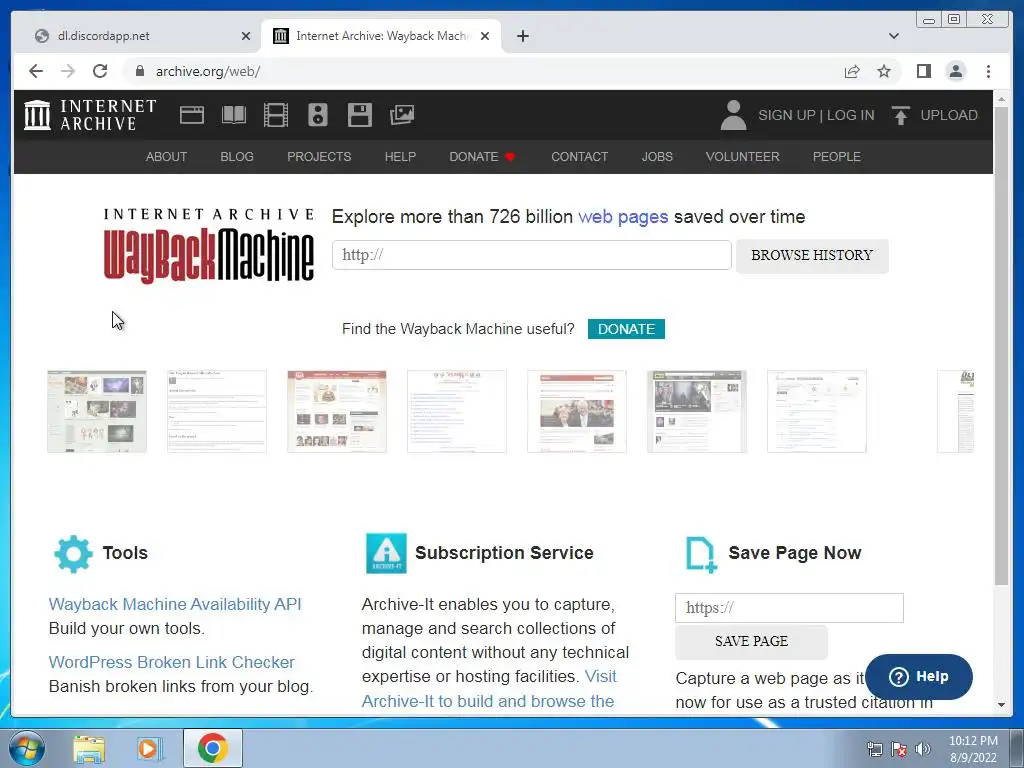
Task: Toggle Chrome side panel
Action: tap(923, 71)
